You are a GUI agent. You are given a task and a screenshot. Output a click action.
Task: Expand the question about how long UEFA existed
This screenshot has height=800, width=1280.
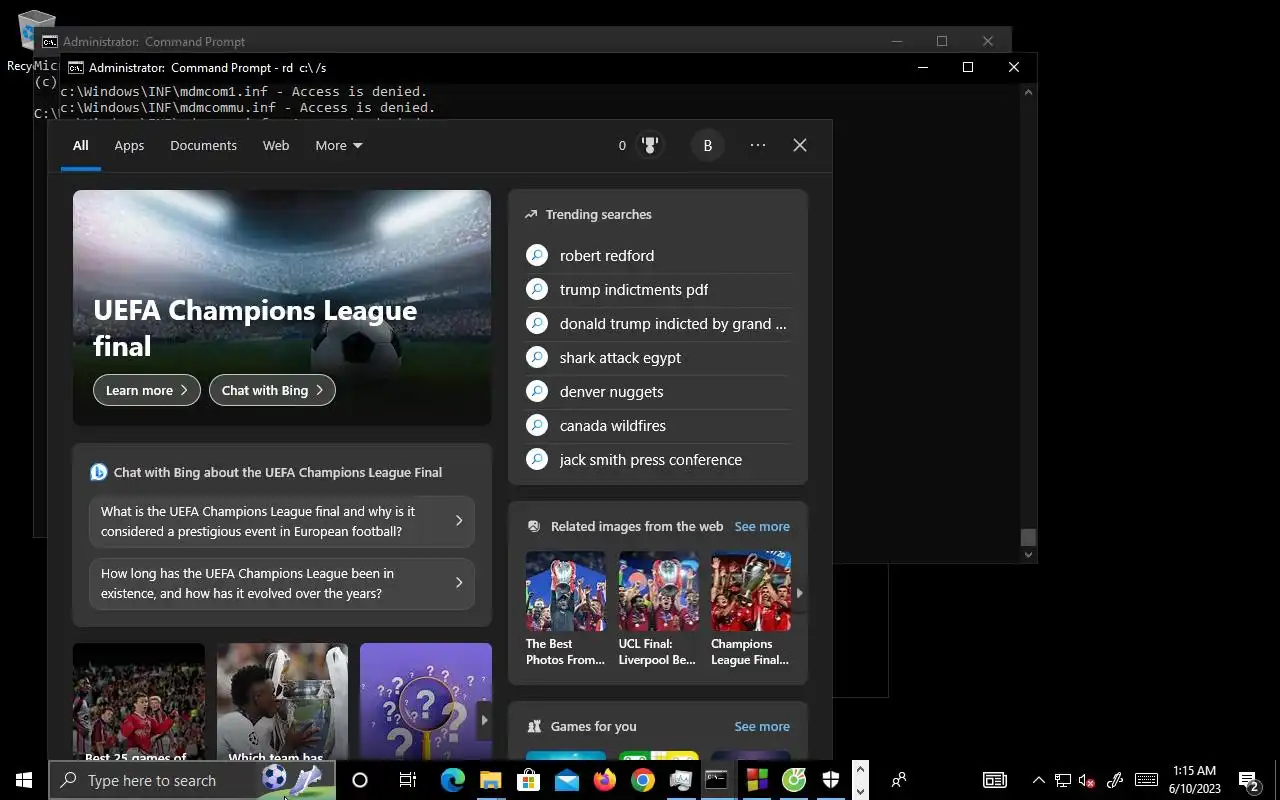(x=282, y=583)
